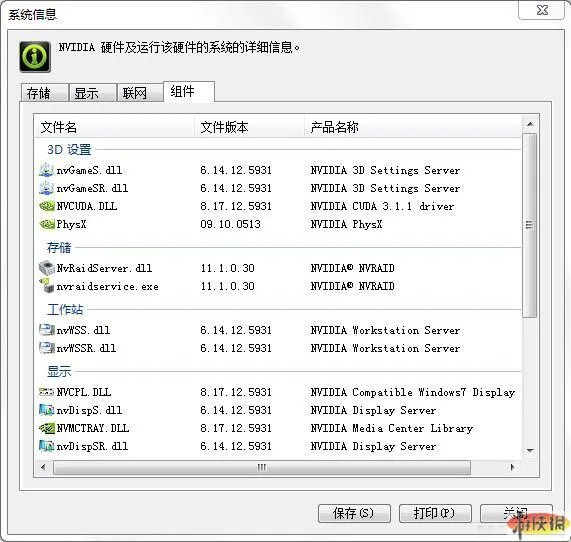
Task: Click NVCUDA.DLL version 8.17.12.5931
Action: coord(236,206)
